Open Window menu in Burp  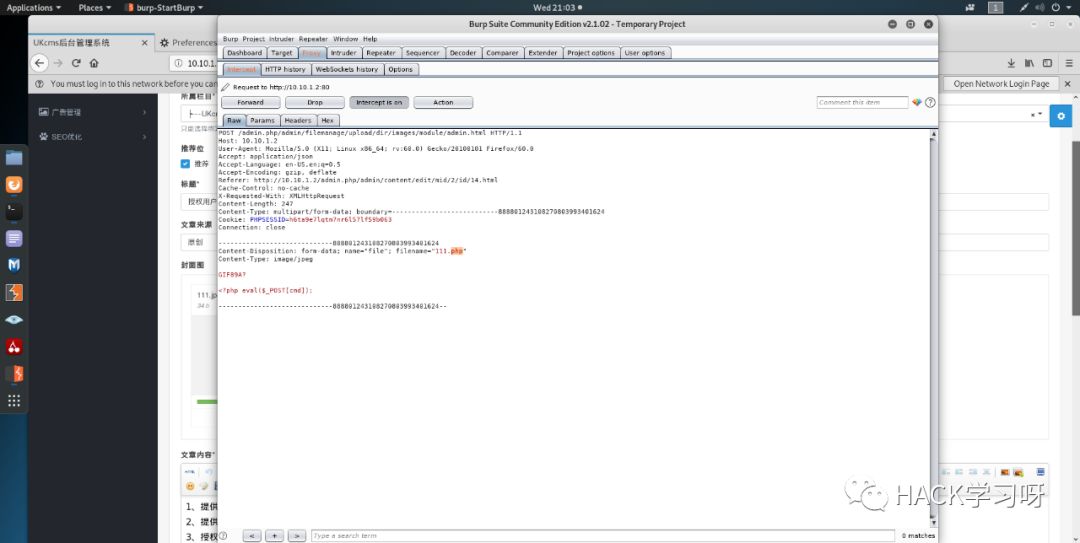346,39
